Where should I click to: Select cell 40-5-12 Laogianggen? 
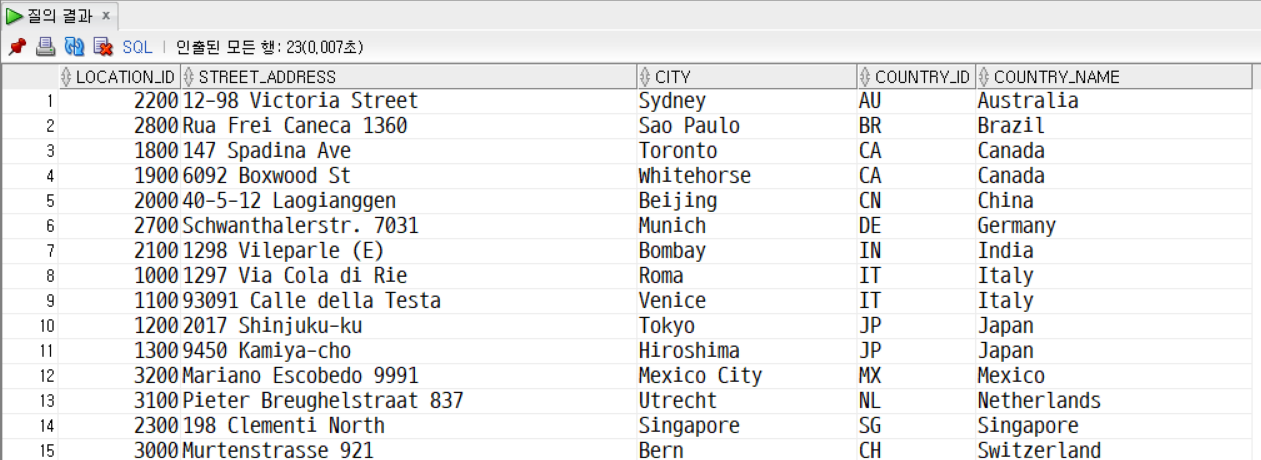coord(408,201)
